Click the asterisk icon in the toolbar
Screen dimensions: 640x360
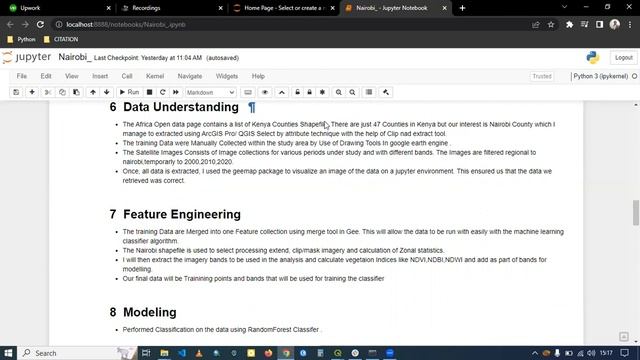[x=322, y=92]
